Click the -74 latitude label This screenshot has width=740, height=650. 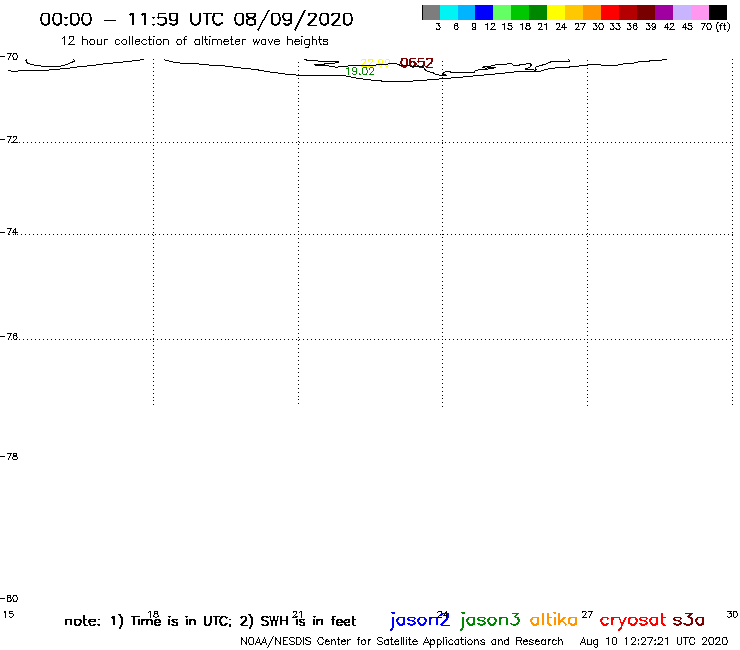coord(9,232)
